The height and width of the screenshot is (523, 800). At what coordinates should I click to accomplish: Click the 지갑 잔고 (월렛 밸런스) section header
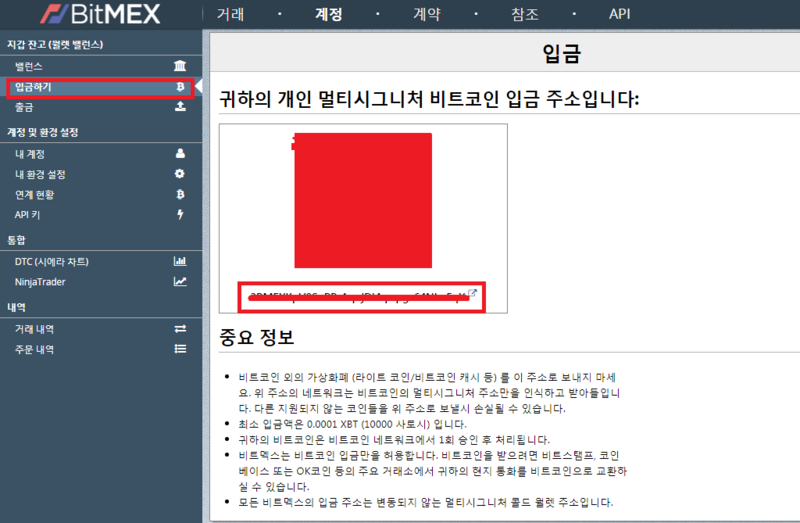pos(55,44)
